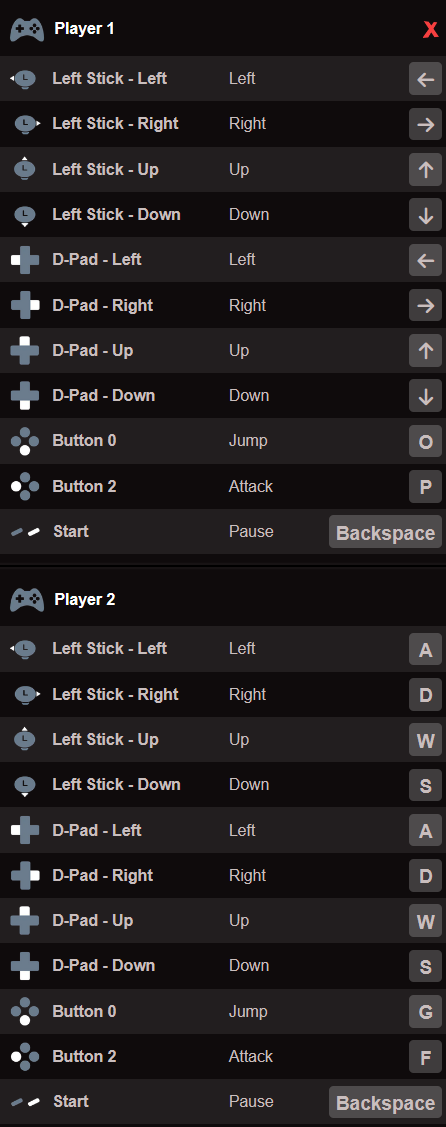446x1127 pixels.
Task: Click Player 1 Start icon
Action: pyautogui.click(x=25, y=532)
